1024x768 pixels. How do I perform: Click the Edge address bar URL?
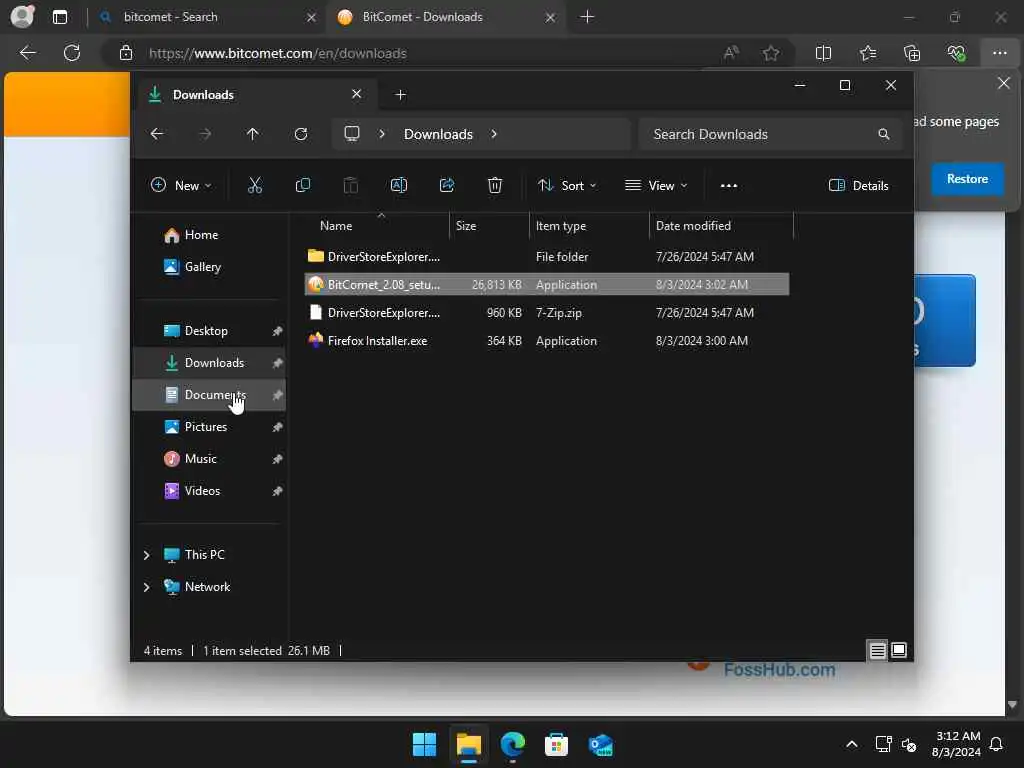tap(278, 54)
